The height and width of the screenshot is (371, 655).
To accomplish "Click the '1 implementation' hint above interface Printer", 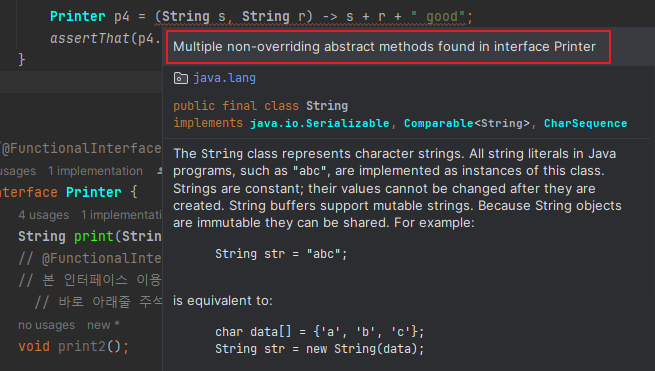I will [x=95, y=171].
